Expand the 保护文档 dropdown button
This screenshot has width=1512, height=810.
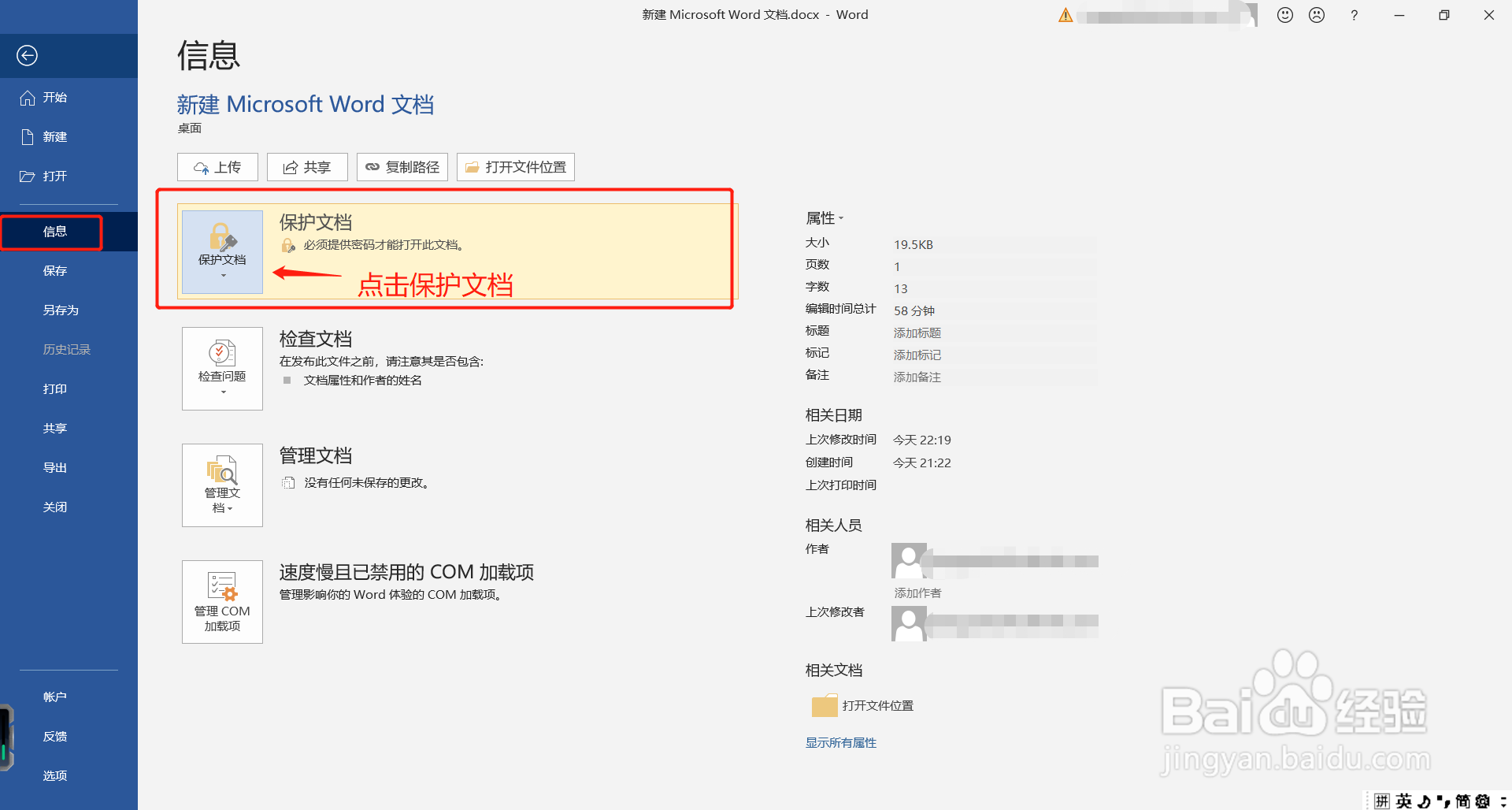pyautogui.click(x=222, y=252)
